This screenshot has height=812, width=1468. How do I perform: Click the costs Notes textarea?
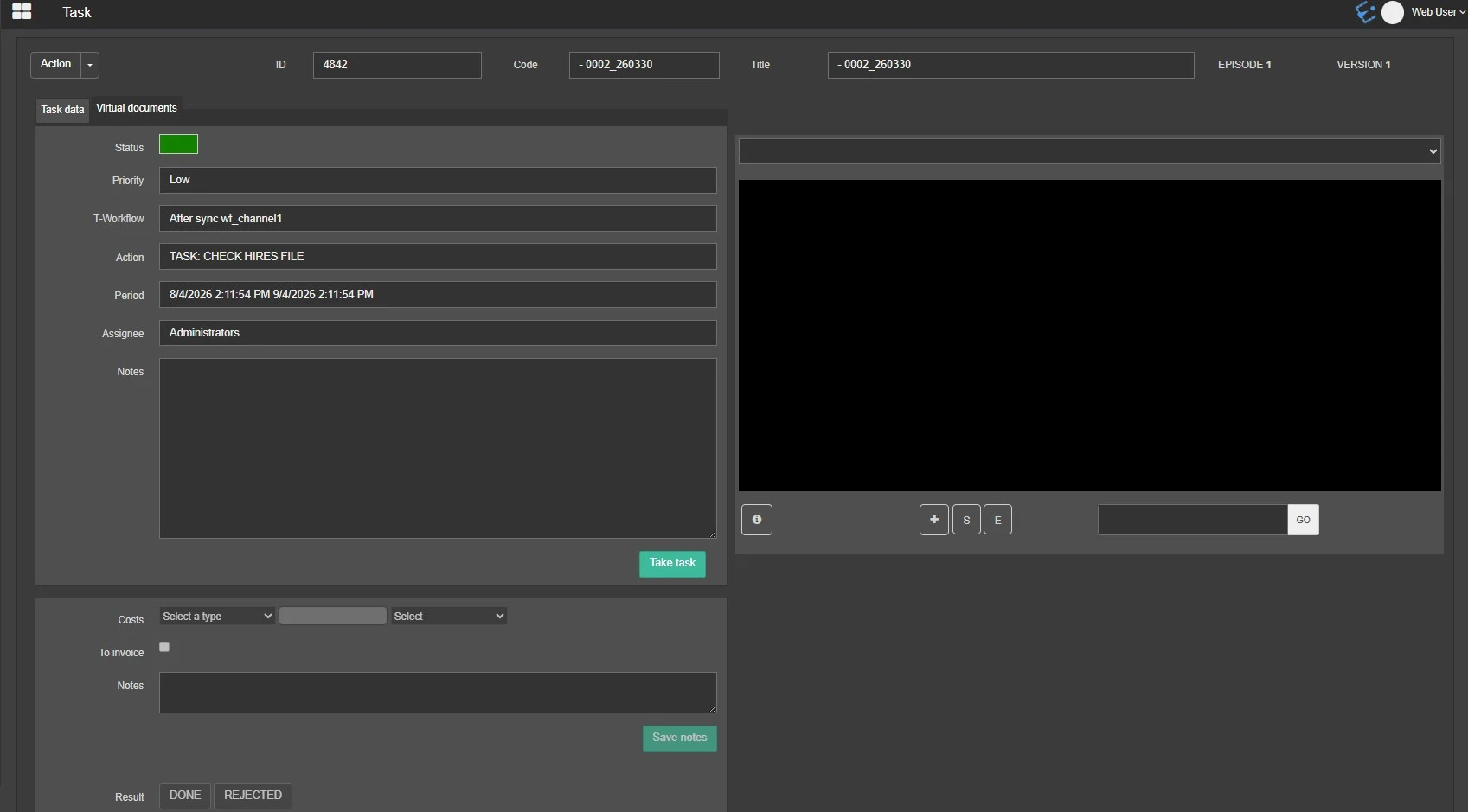(438, 693)
